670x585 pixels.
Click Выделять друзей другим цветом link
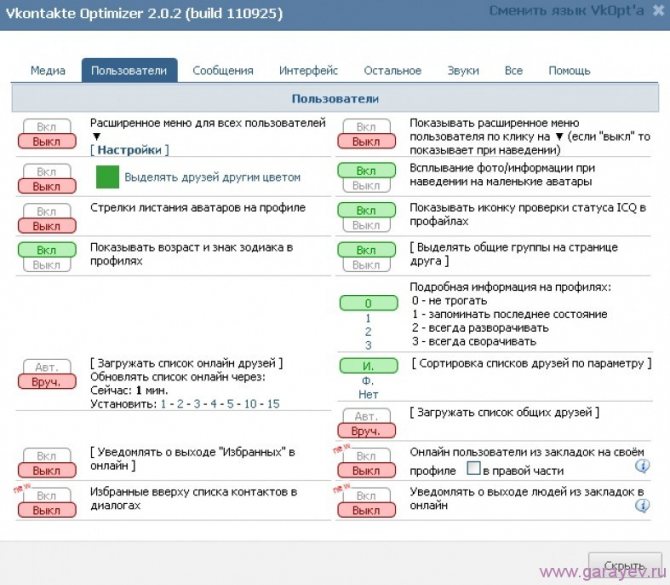[212, 177]
